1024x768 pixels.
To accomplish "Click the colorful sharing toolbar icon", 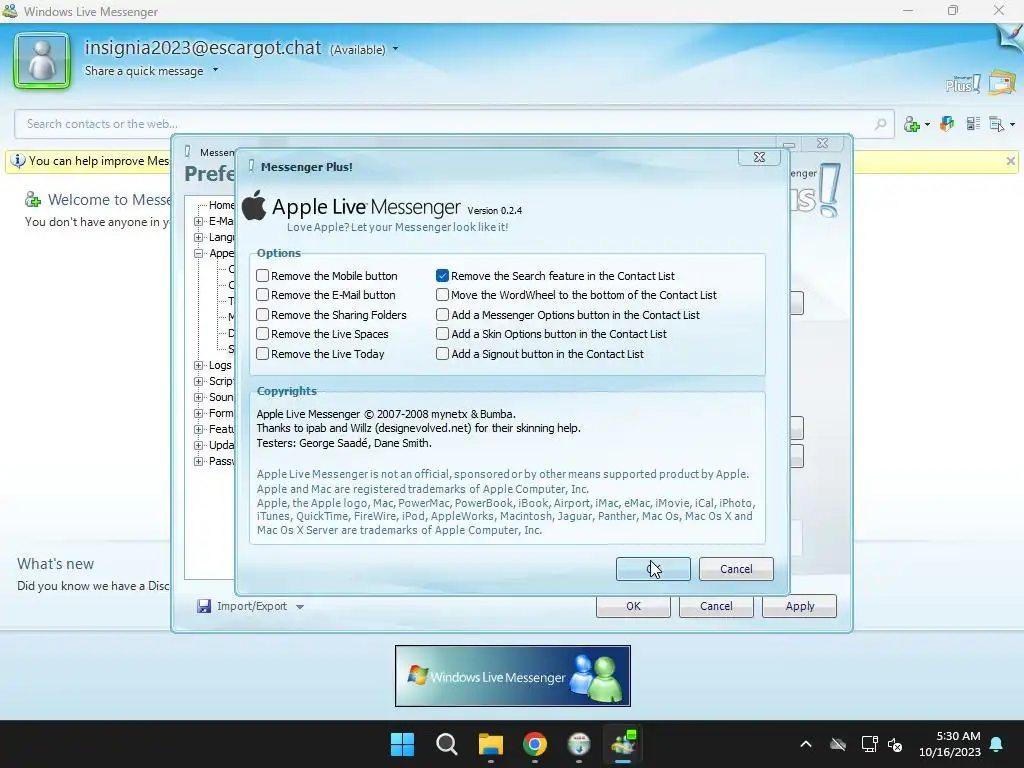I will pos(947,123).
